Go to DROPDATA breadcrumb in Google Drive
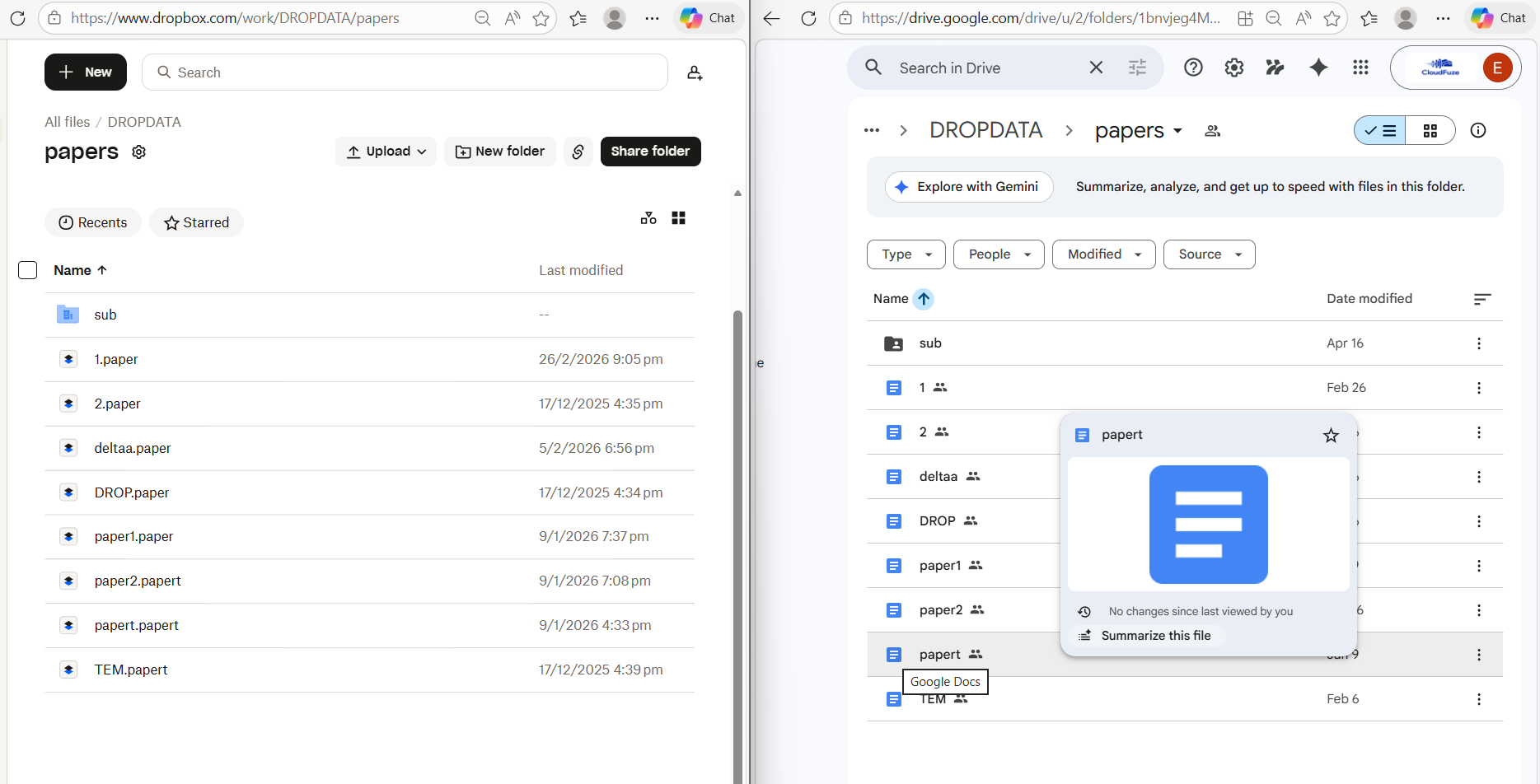This screenshot has height=784, width=1540. point(985,130)
